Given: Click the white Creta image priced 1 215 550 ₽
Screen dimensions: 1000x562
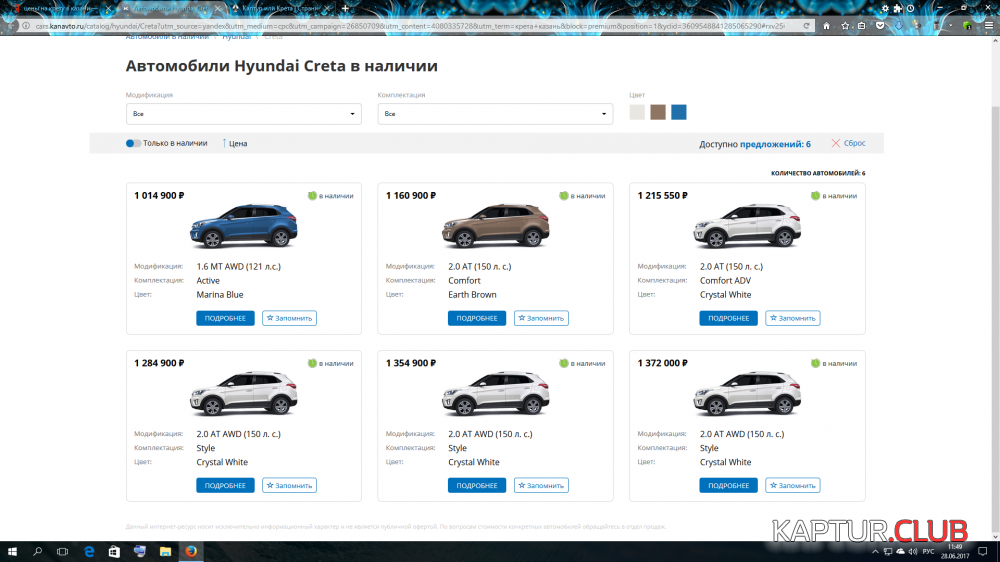Looking at the screenshot, I should coord(747,226).
